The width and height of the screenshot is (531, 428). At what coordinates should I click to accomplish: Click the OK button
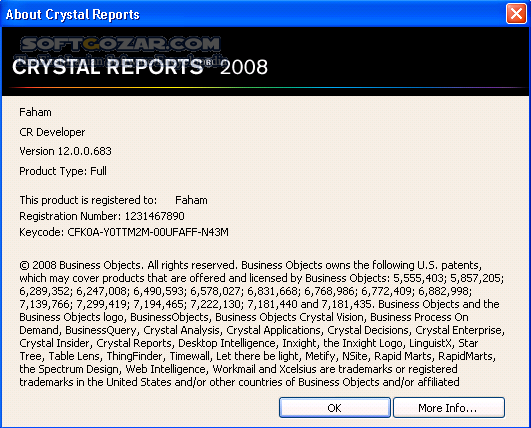(x=335, y=408)
